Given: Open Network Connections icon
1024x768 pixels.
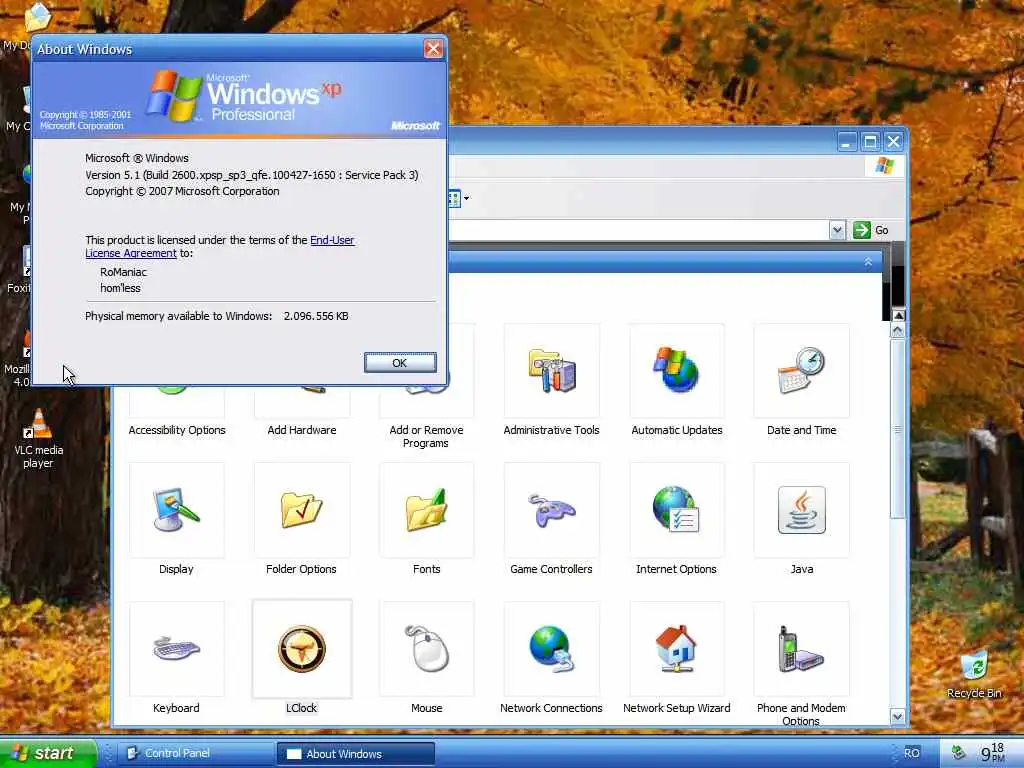Looking at the screenshot, I should pos(552,649).
